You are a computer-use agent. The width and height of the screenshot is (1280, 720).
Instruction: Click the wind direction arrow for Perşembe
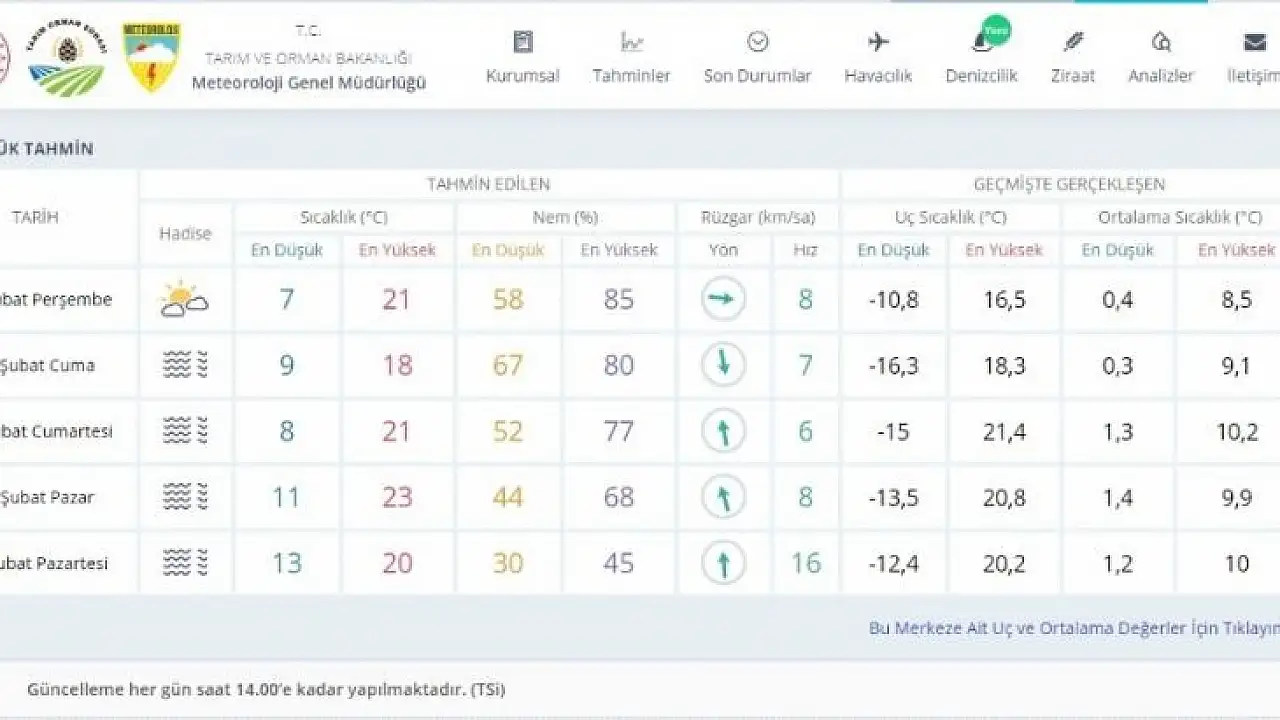coord(723,299)
